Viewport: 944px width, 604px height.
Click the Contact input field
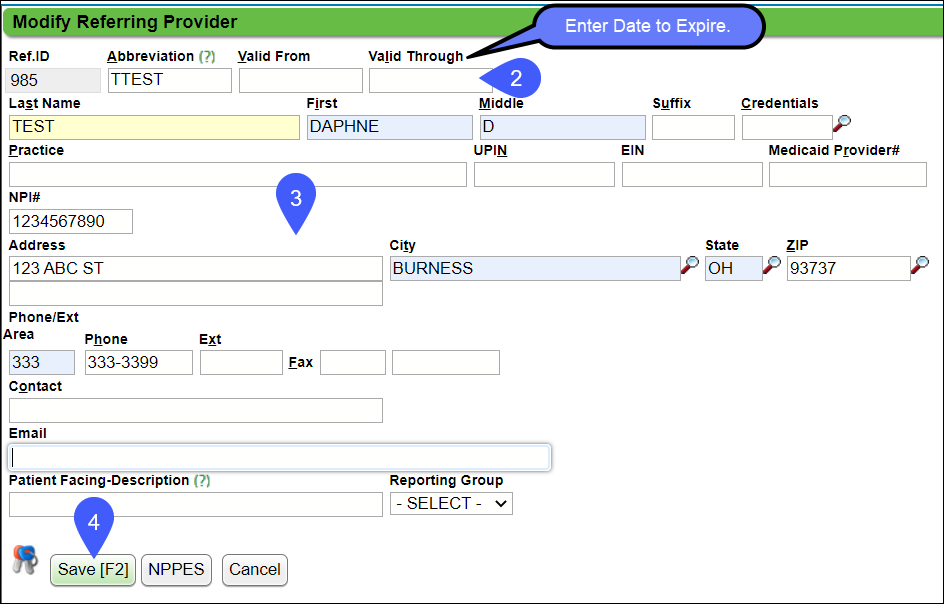tap(195, 410)
